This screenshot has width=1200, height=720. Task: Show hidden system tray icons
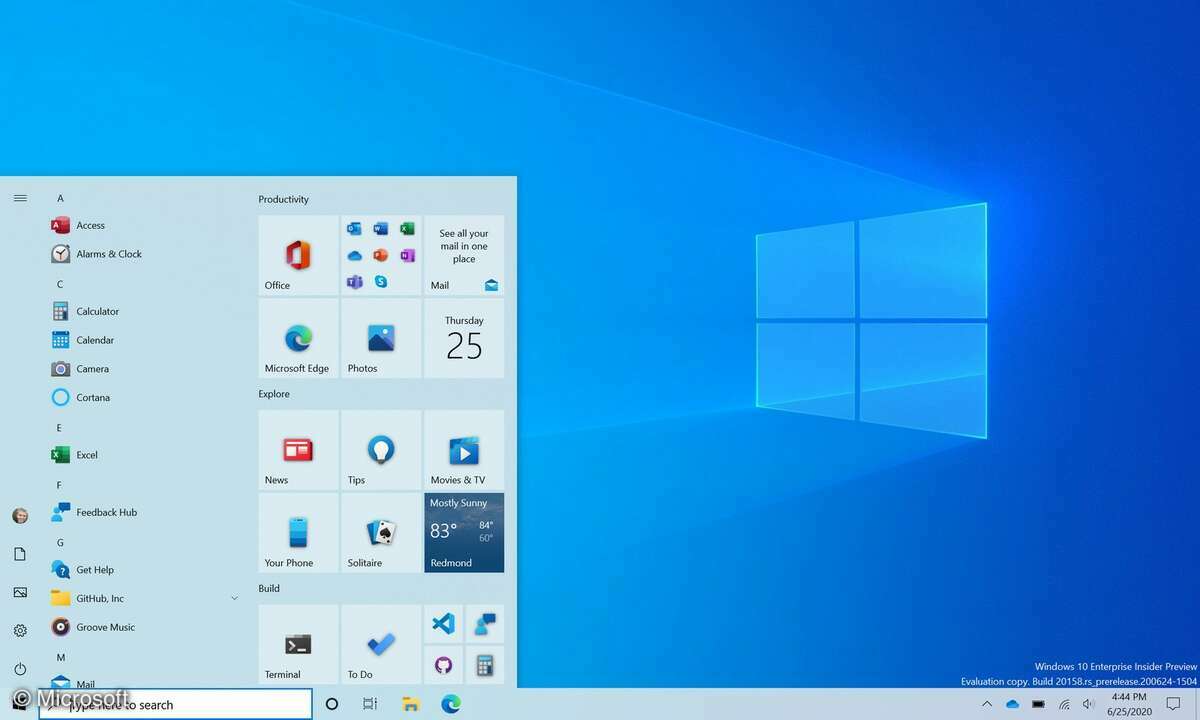click(987, 704)
